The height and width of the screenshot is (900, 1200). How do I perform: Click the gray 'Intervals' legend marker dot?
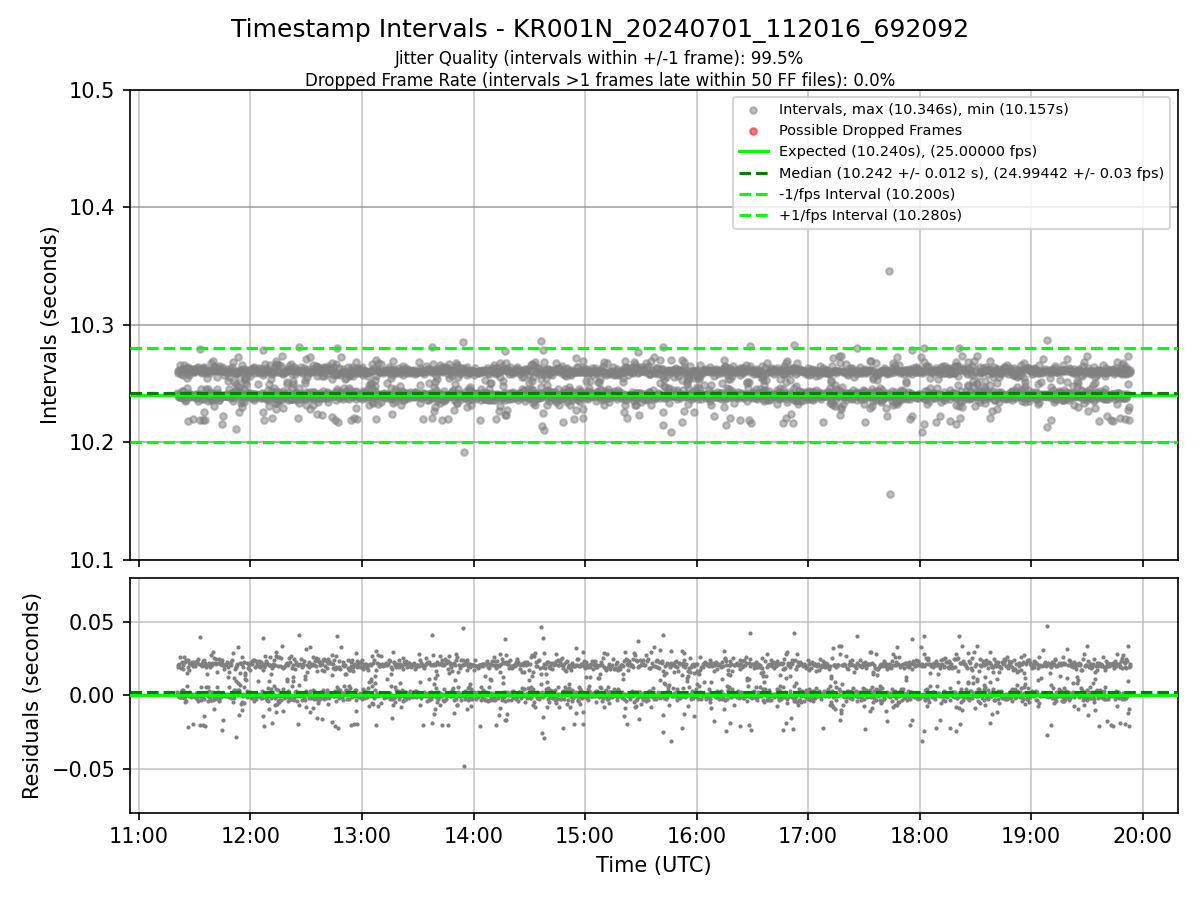pyautogui.click(x=754, y=110)
